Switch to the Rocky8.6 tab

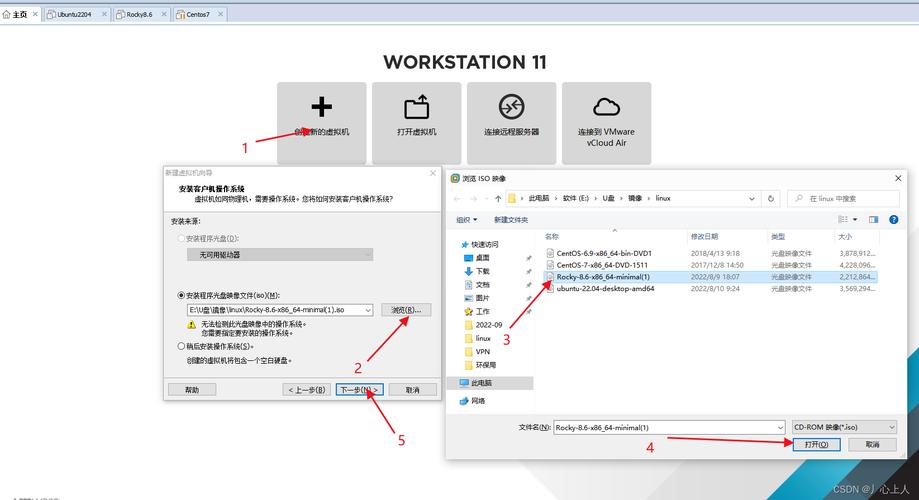[139, 15]
